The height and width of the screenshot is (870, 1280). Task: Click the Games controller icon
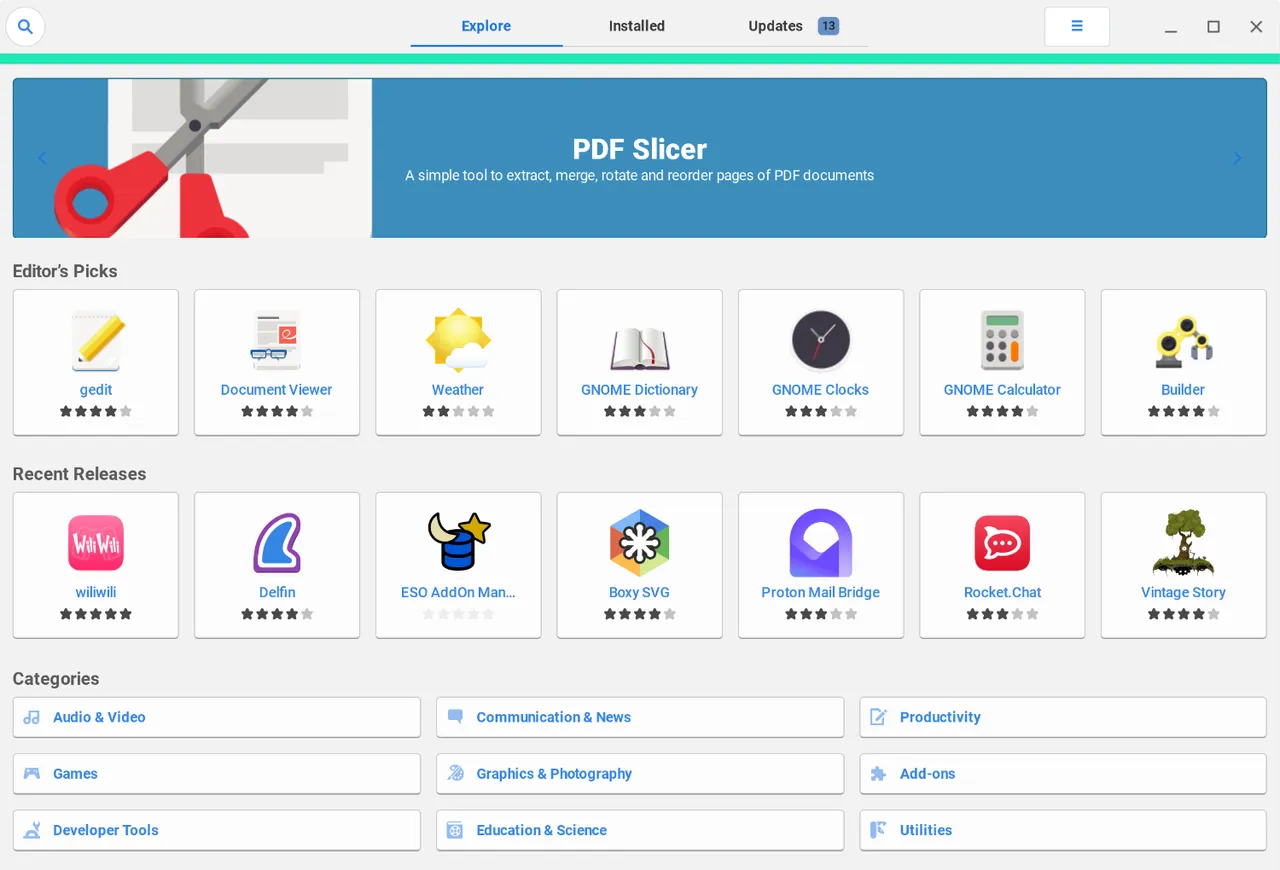[x=32, y=774]
